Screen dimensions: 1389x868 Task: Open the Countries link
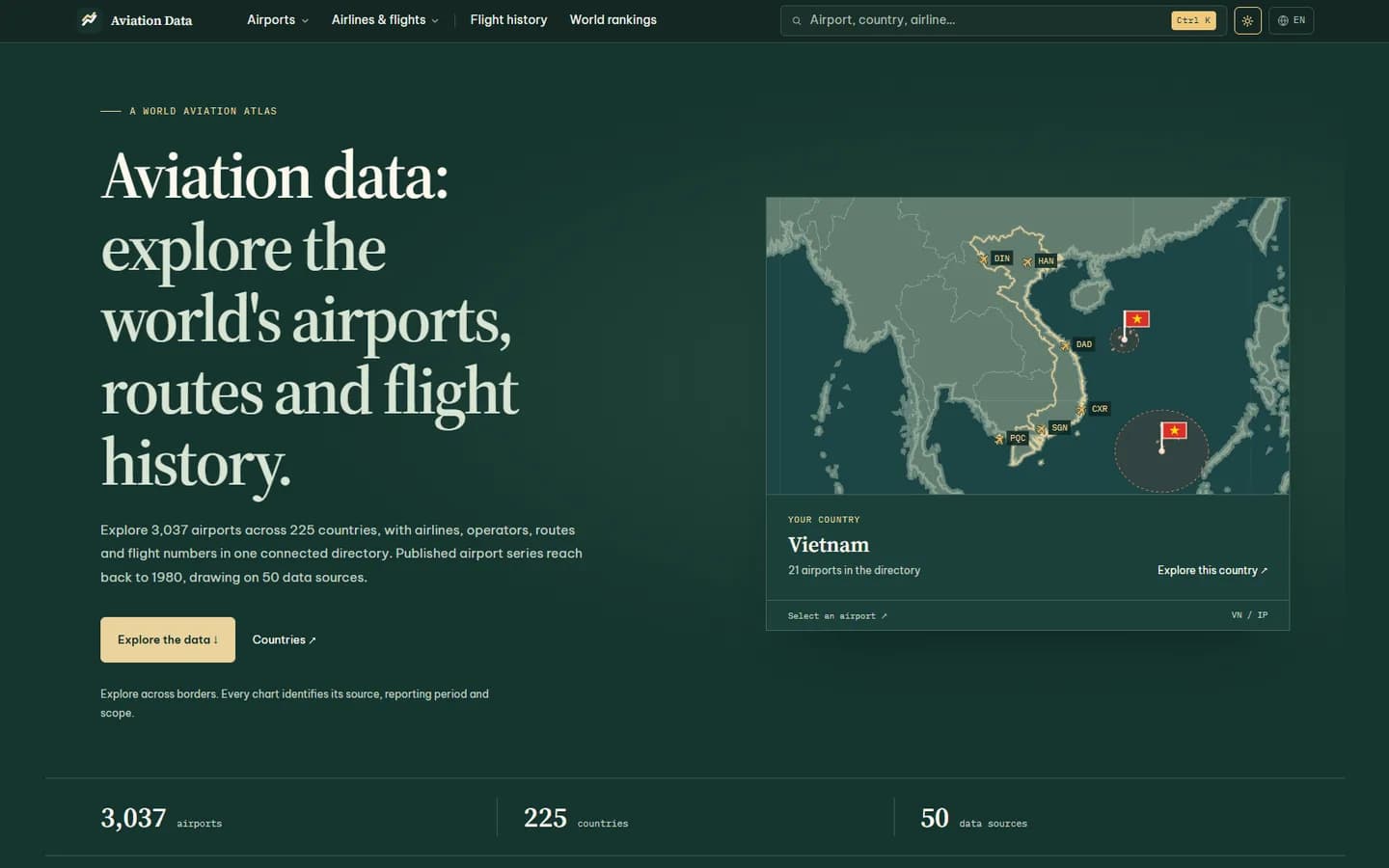point(284,639)
